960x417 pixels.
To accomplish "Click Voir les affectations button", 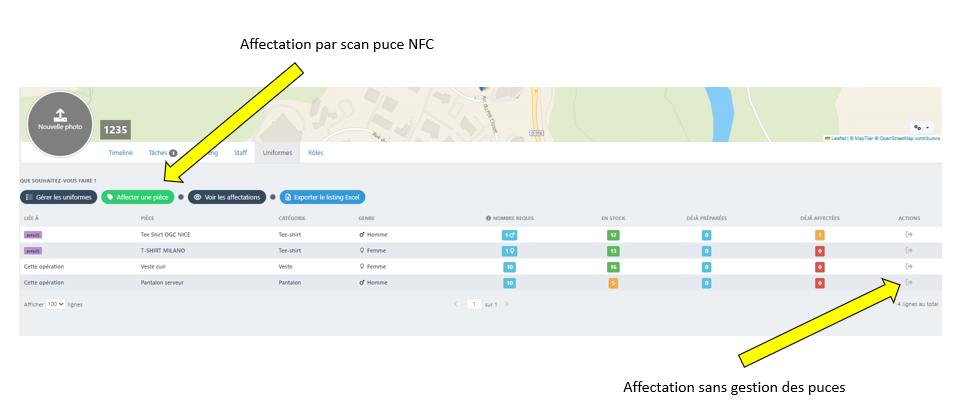I will tap(227, 197).
